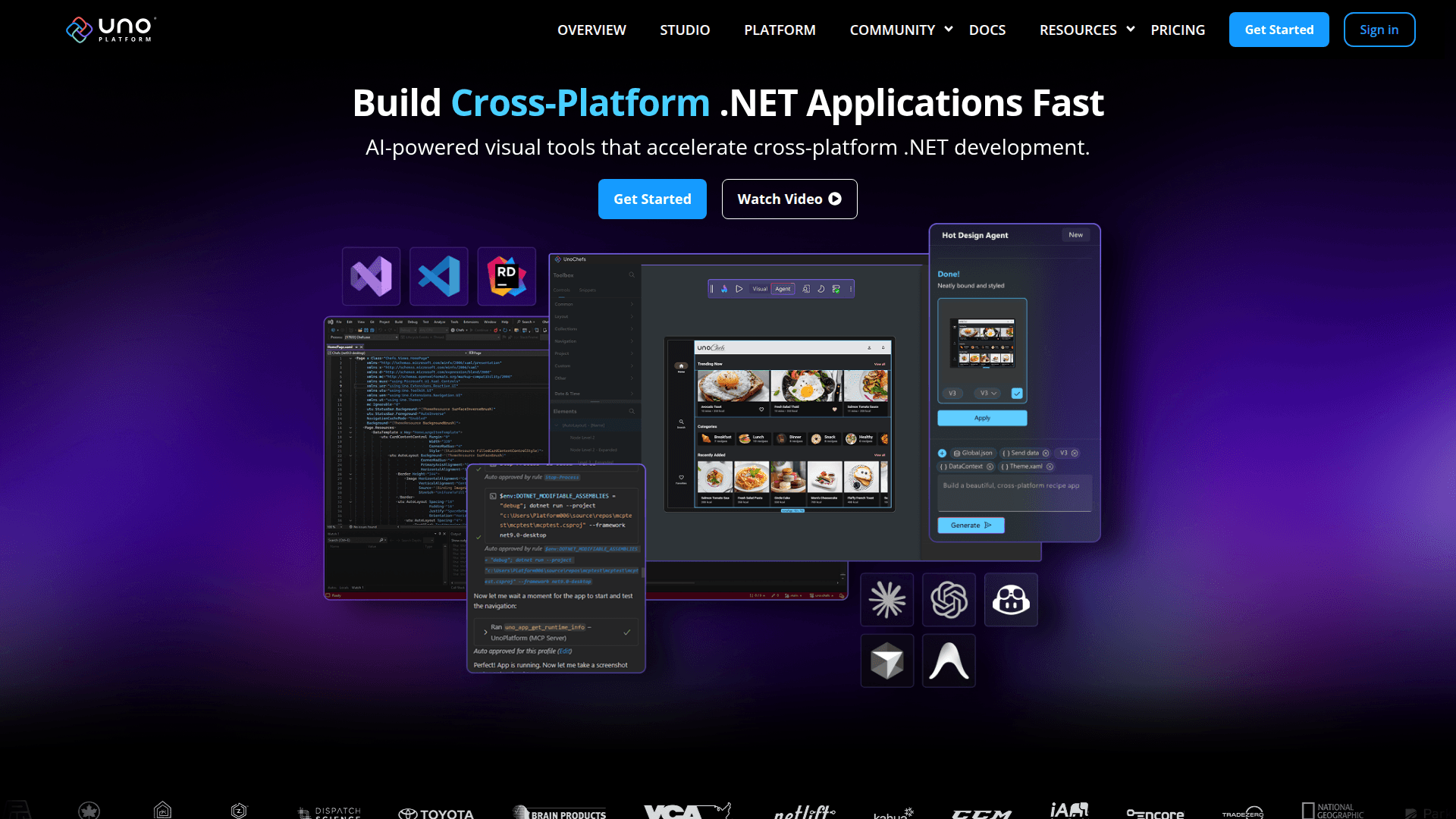
Task: Click the Sign in button
Action: tap(1379, 30)
